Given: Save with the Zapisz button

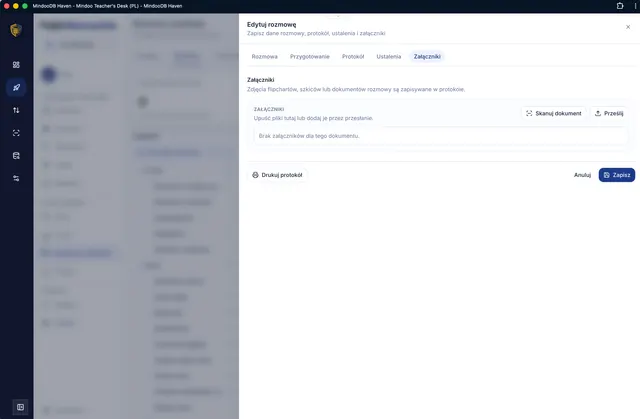Looking at the screenshot, I should coord(616,175).
